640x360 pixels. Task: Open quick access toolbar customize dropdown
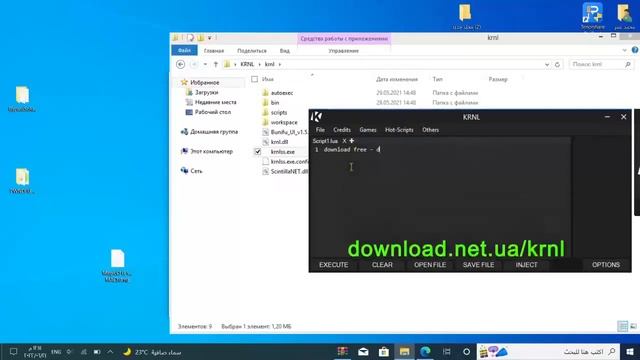coord(209,38)
